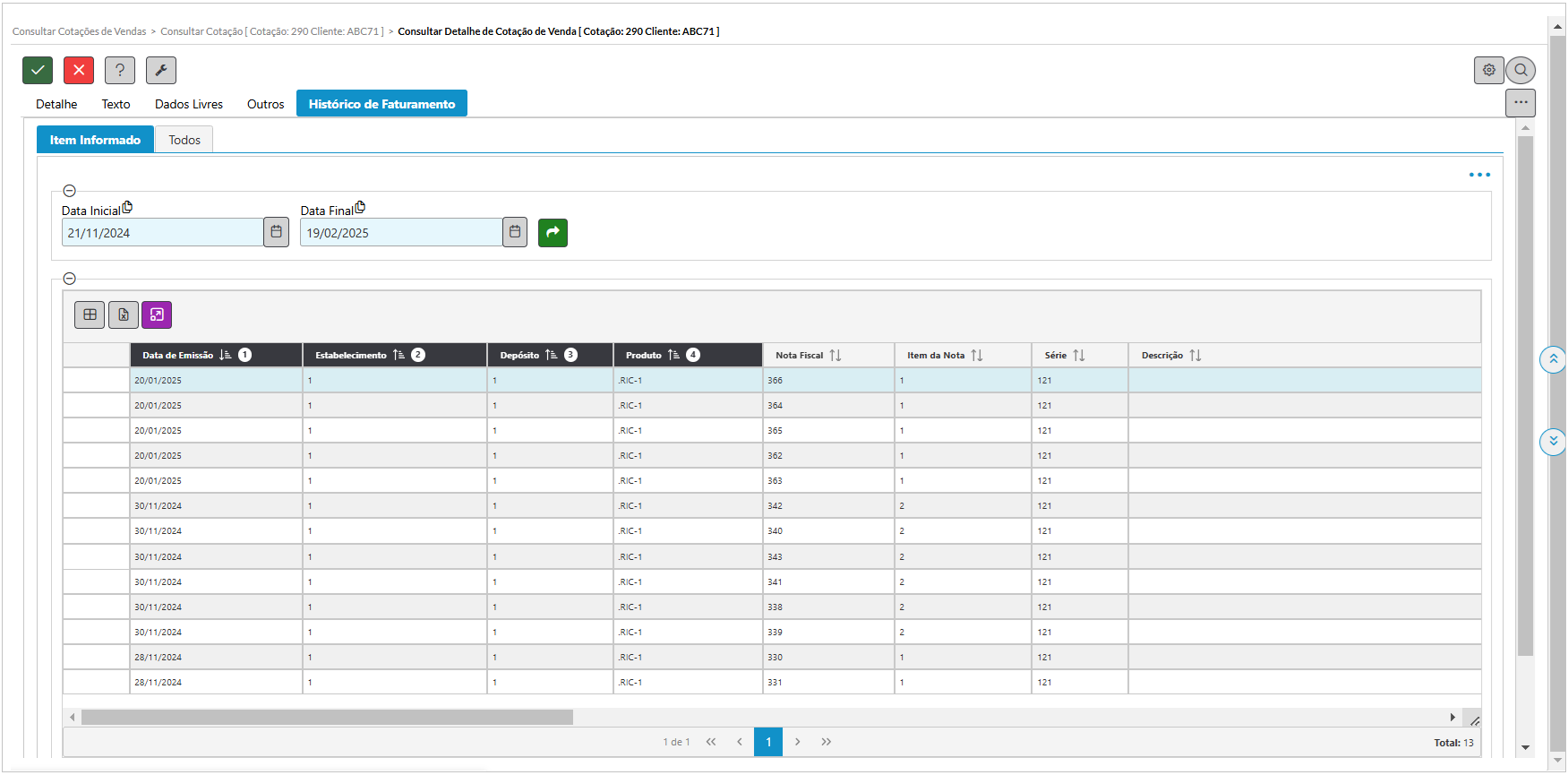Click the purple expand grid icon

[157, 314]
